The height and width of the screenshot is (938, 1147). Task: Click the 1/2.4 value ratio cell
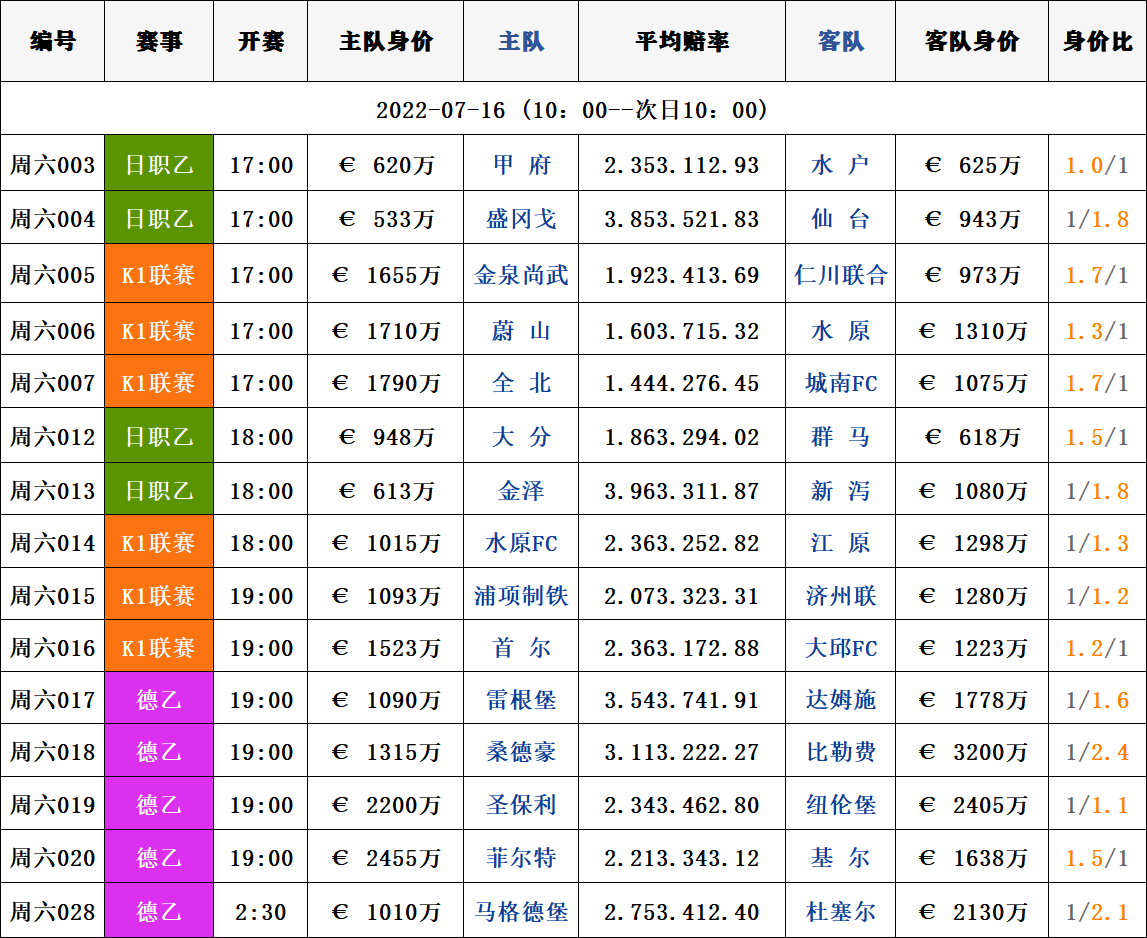(1097, 752)
